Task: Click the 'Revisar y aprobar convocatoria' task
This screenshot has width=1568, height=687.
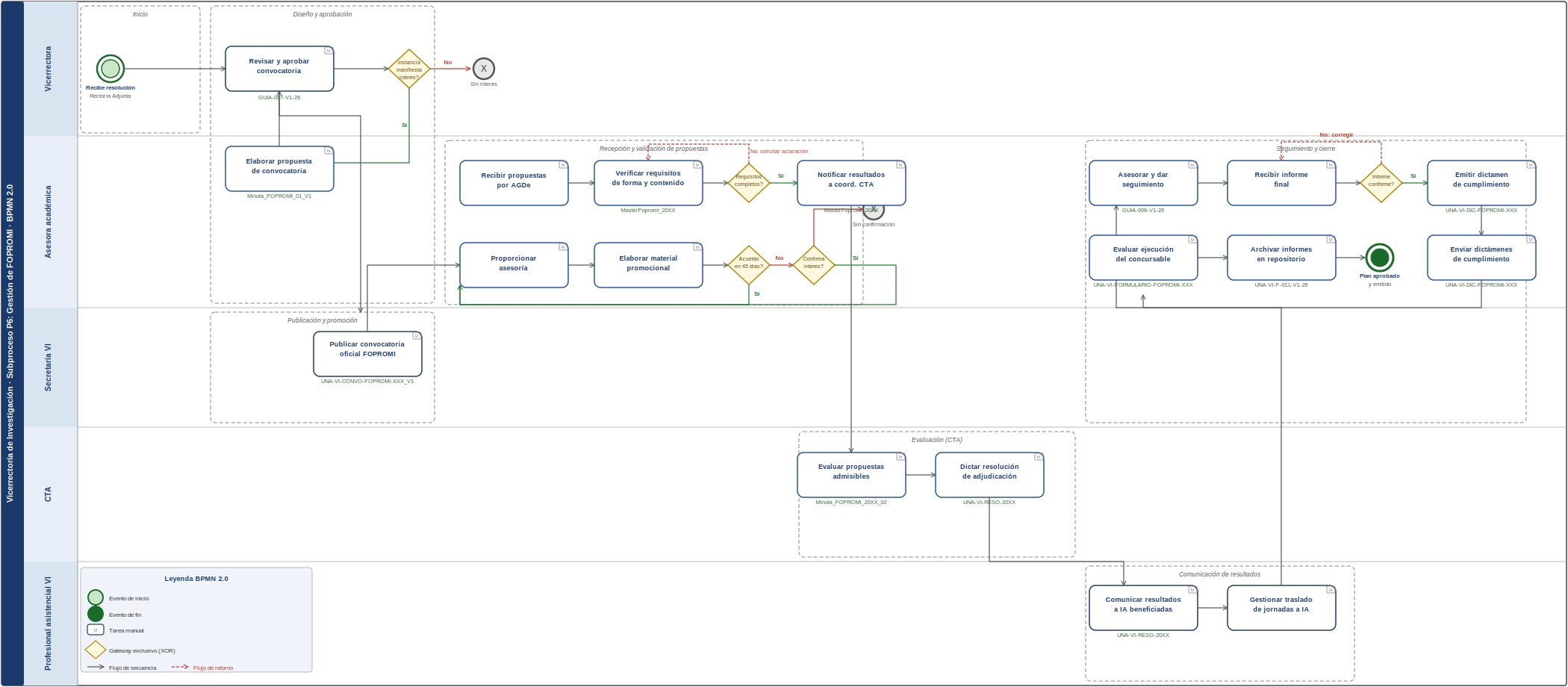Action: (x=279, y=69)
